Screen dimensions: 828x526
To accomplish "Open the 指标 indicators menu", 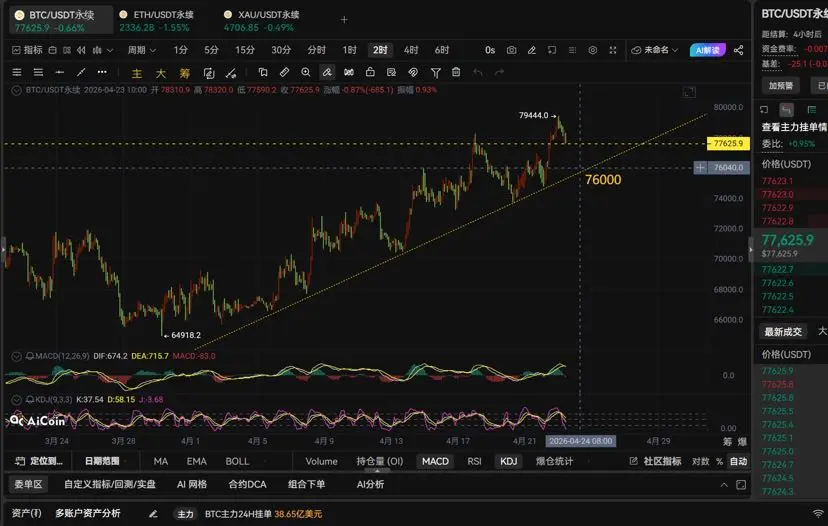I will (27, 50).
